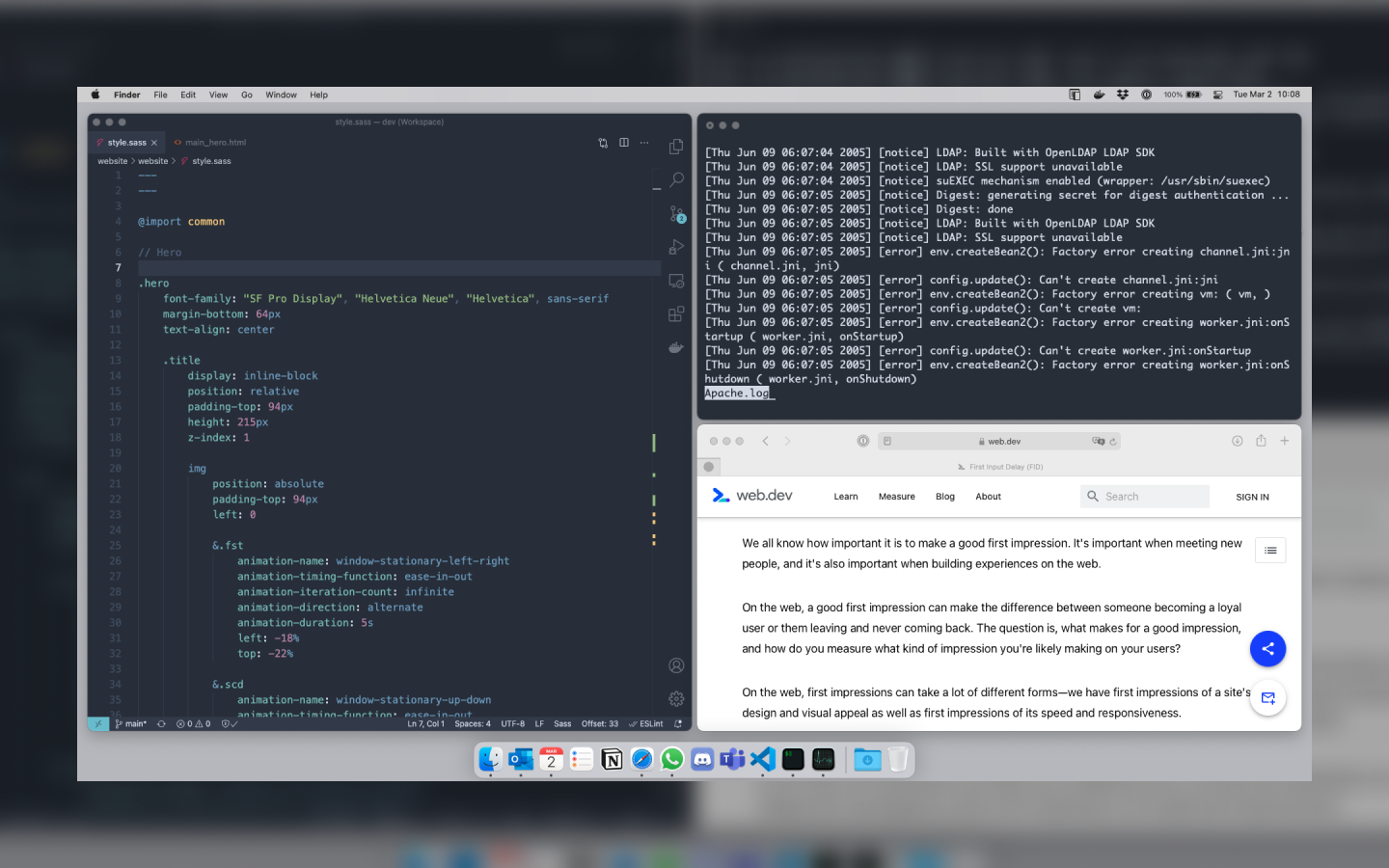
Task: Open Control Center in menu bar
Action: (x=1218, y=95)
